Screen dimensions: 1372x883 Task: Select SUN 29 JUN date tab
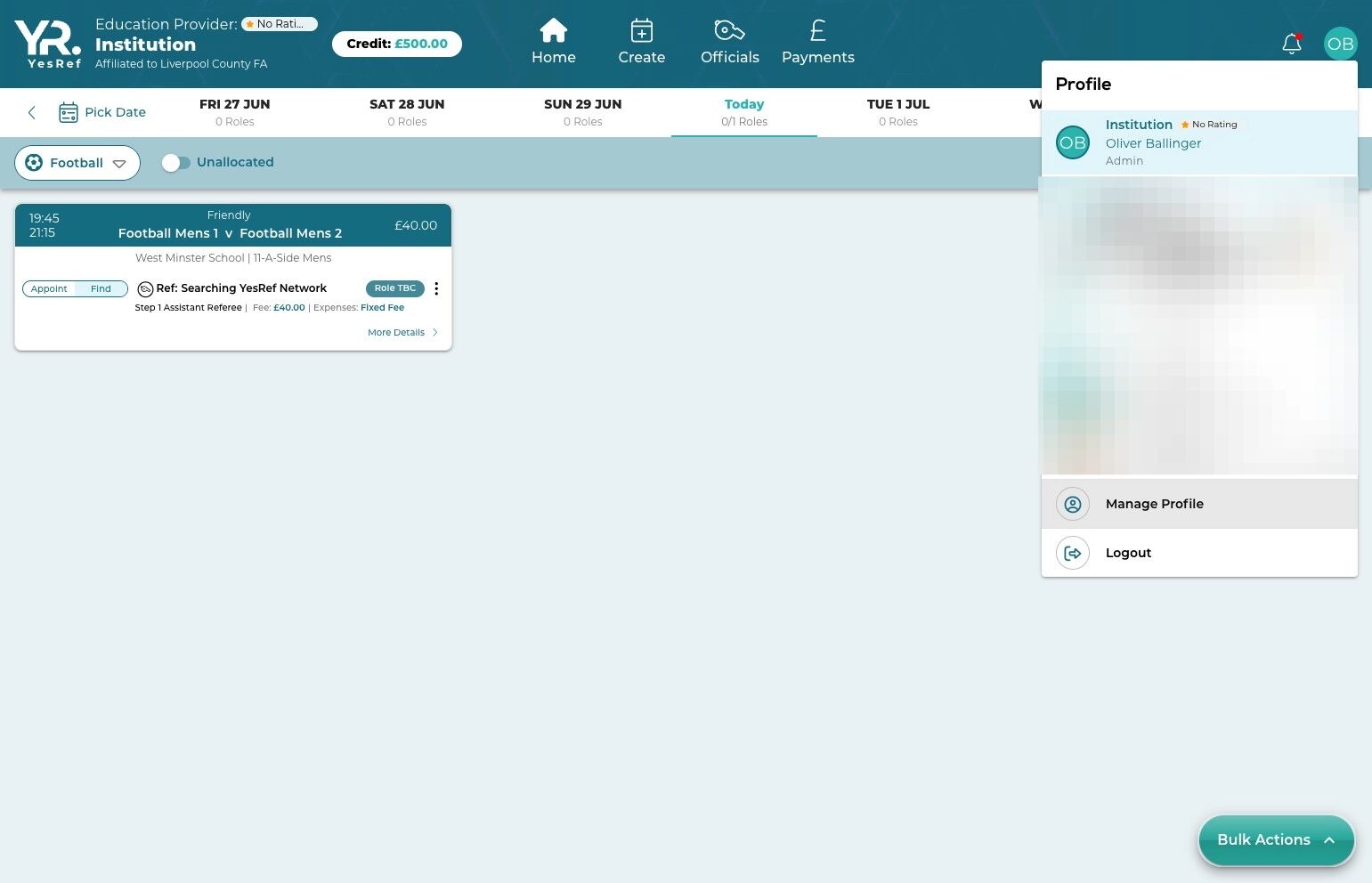[583, 112]
